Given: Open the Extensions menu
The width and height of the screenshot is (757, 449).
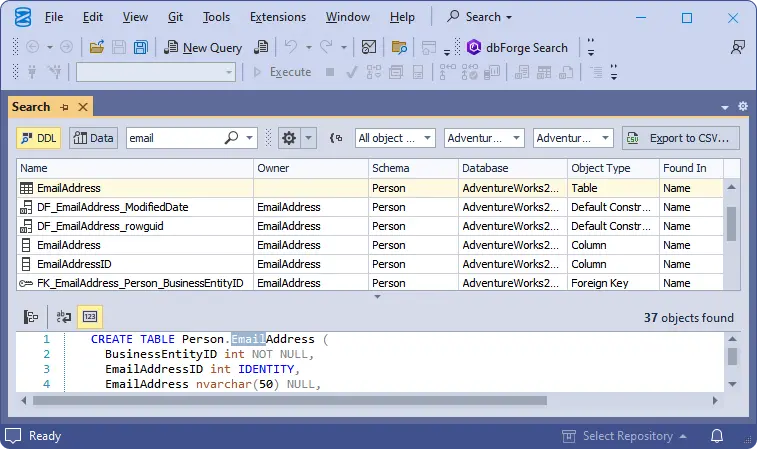Looking at the screenshot, I should [278, 17].
